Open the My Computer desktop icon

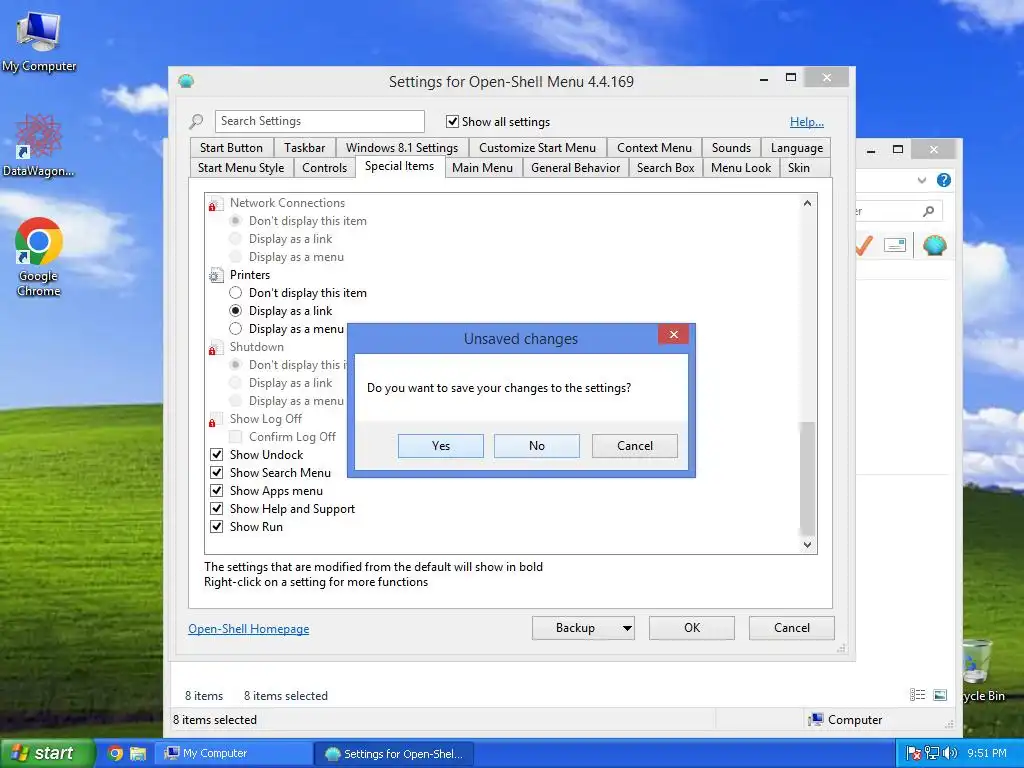tap(39, 41)
